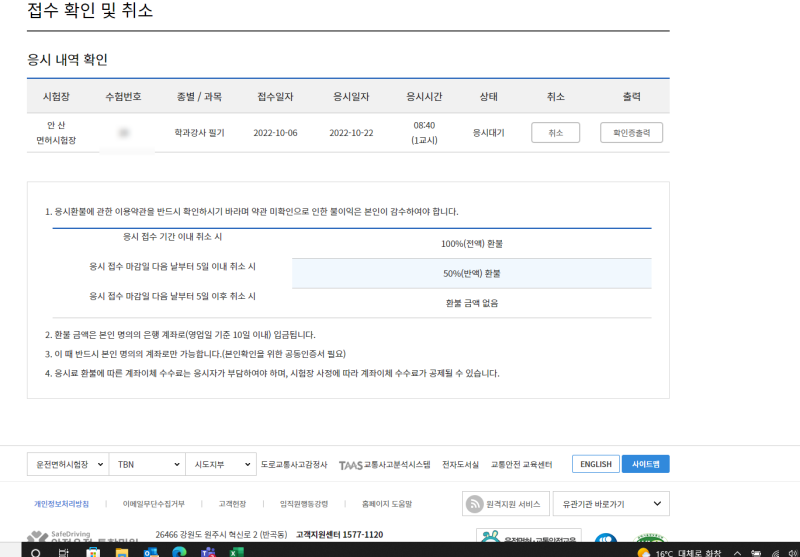This screenshot has width=800, height=557.
Task: Open the 교통안전 교육센터 link
Action: click(x=521, y=465)
